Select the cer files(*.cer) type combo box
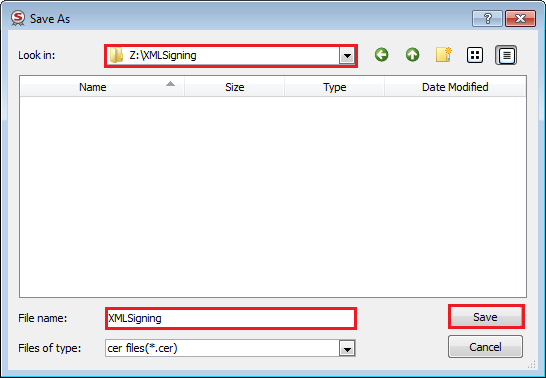 pos(230,348)
